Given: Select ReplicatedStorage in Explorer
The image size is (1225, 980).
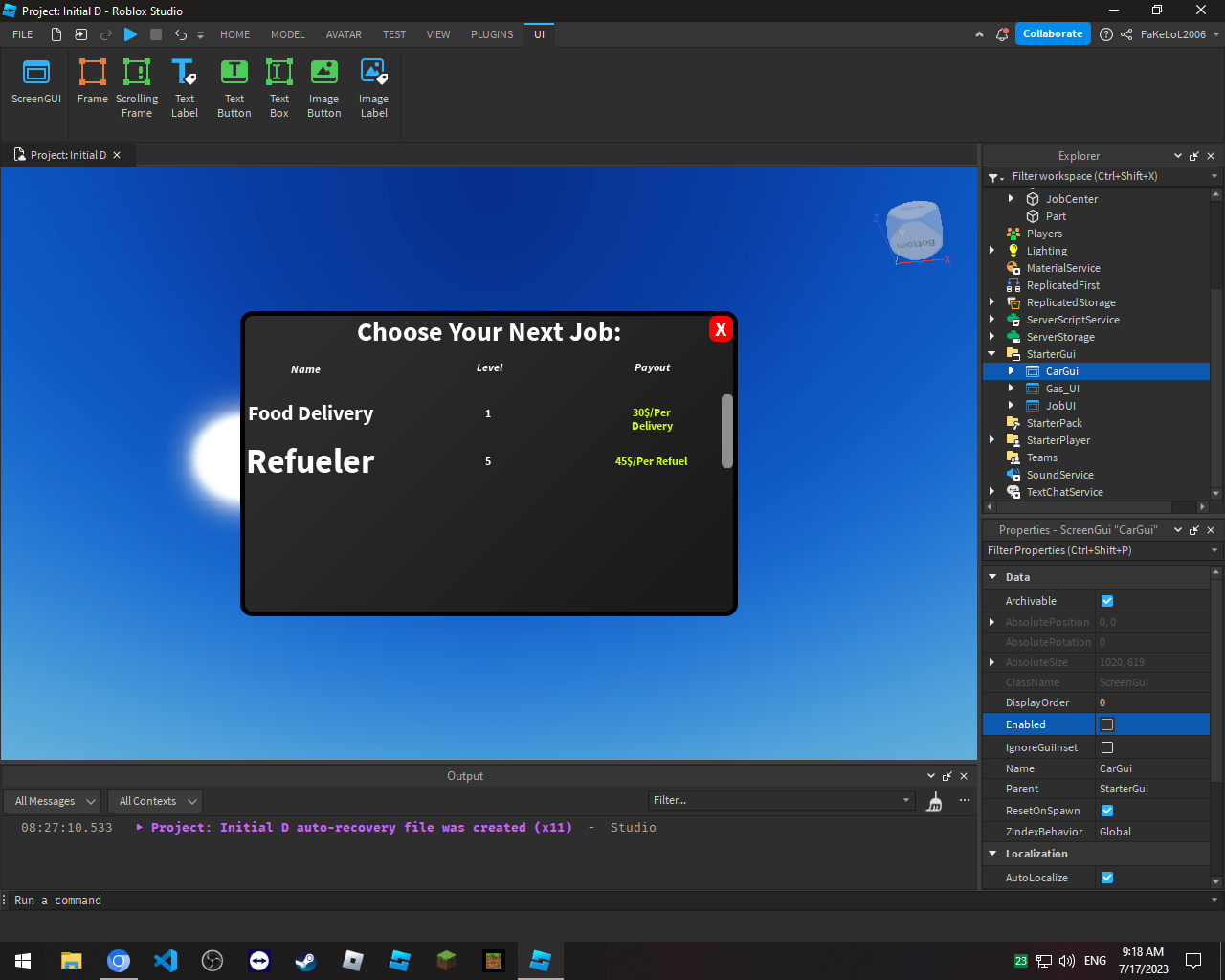Looking at the screenshot, I should tap(1071, 302).
